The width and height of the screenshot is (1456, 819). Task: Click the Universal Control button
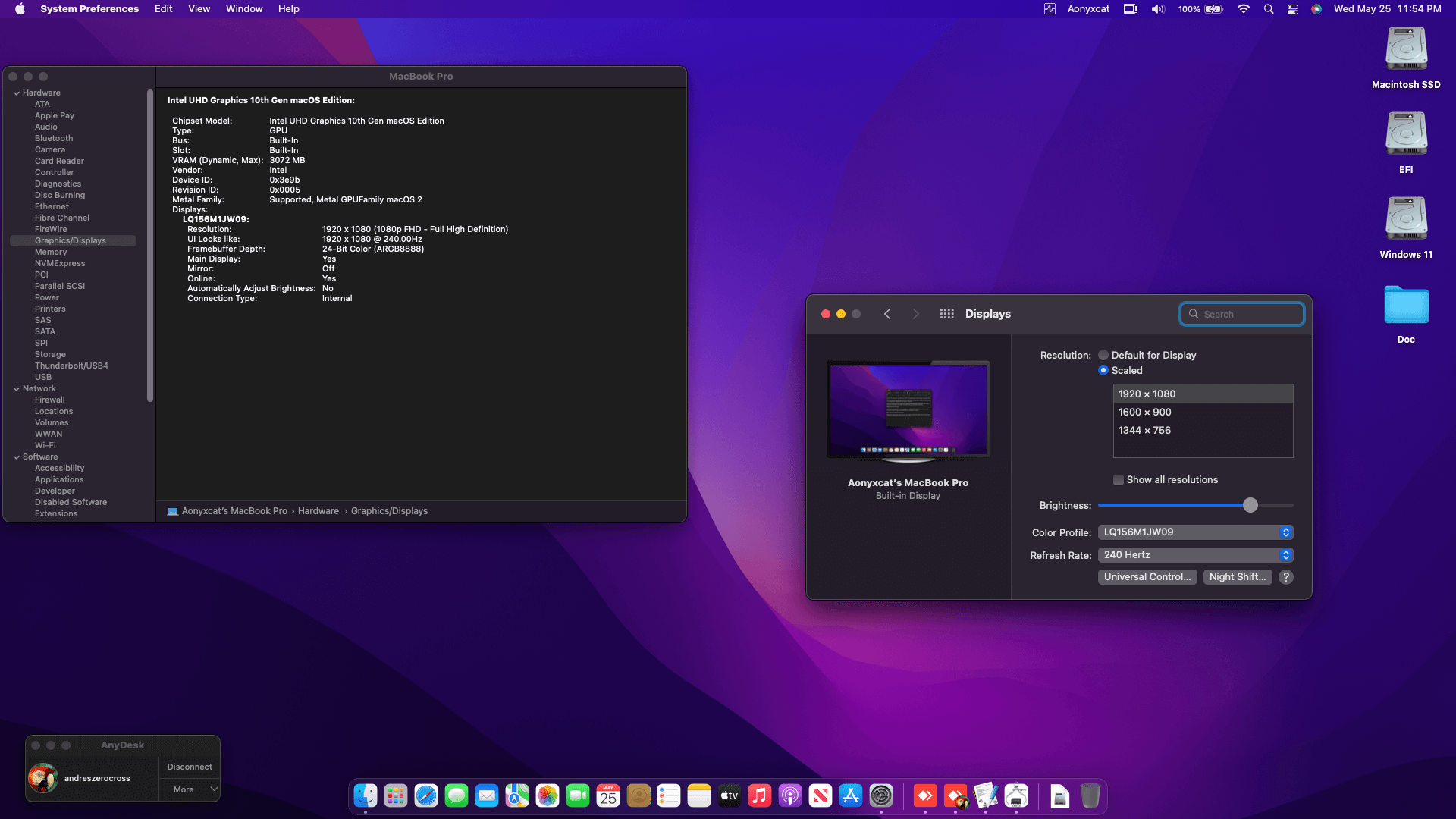(x=1147, y=577)
